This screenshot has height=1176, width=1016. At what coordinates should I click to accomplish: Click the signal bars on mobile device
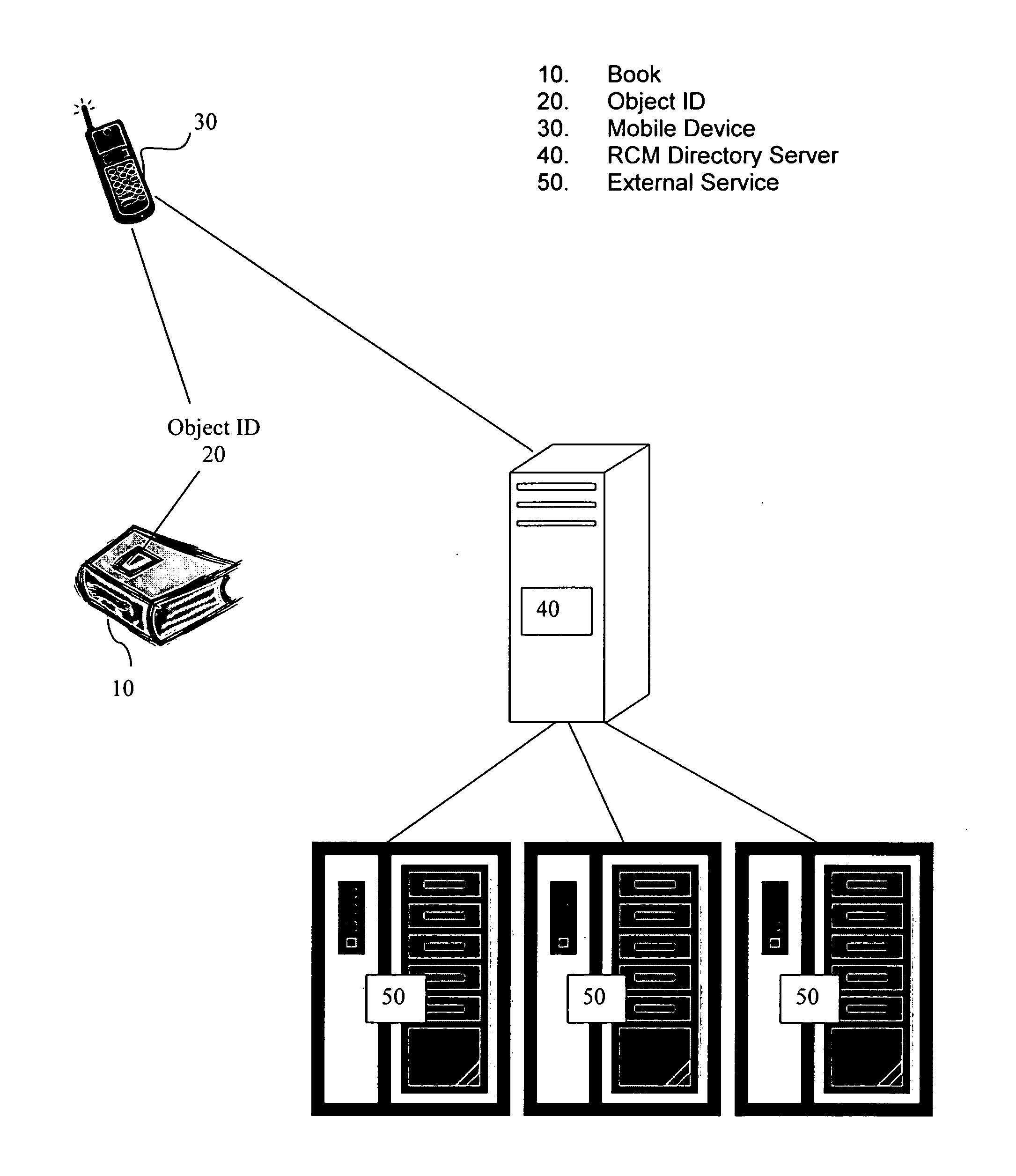pos(83,98)
